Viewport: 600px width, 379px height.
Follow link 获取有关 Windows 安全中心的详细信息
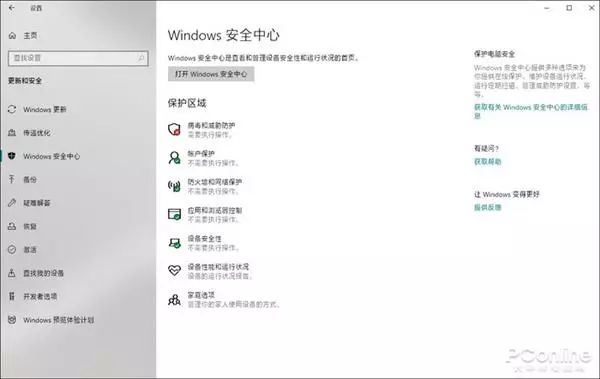[x=531, y=111]
